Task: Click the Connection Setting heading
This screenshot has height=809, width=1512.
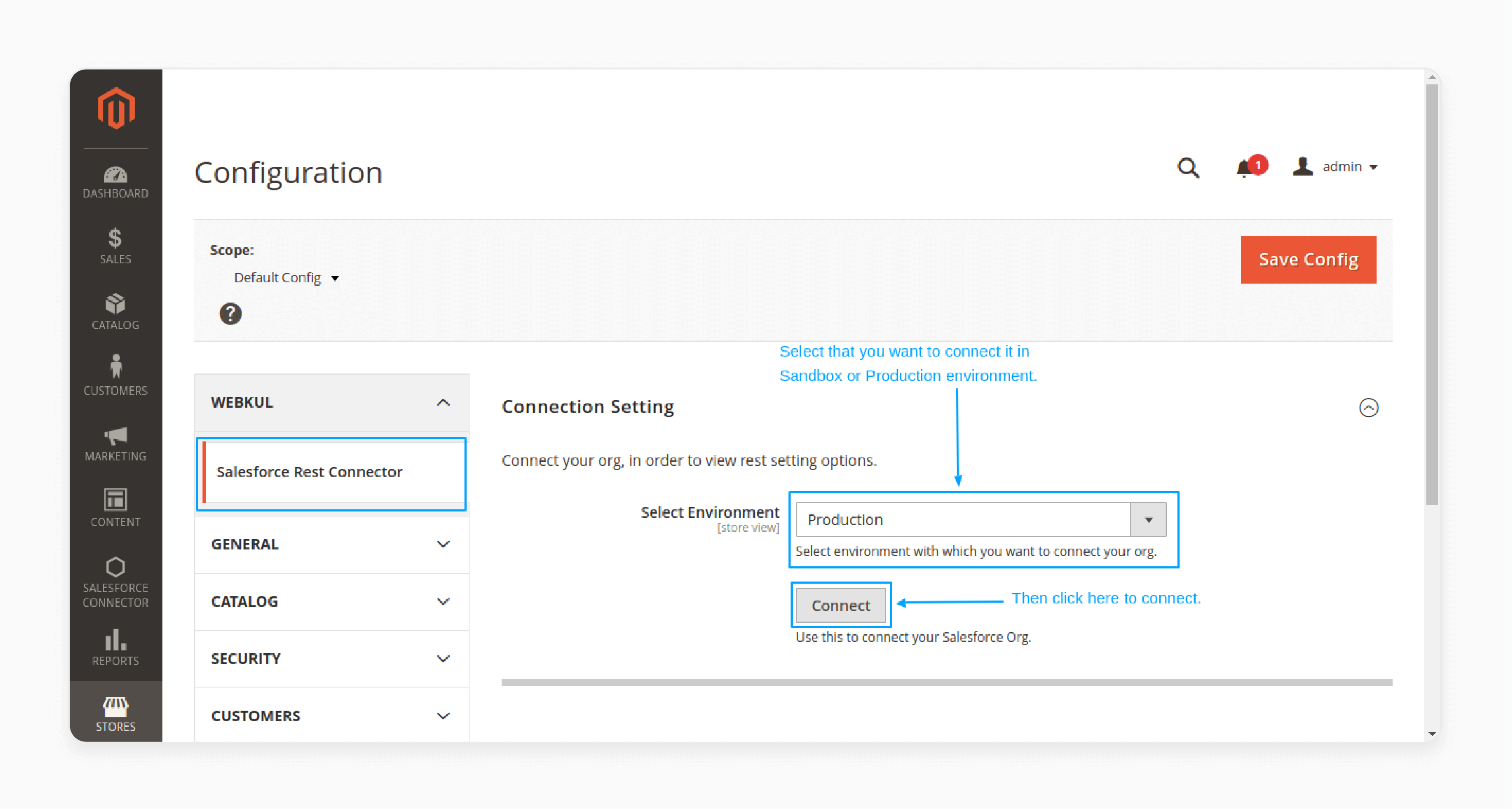Action: pyautogui.click(x=588, y=406)
